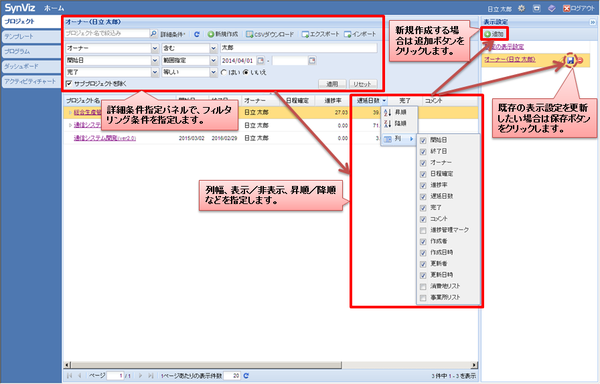Enable the 消費地リスト column checkbox

(x=423, y=286)
